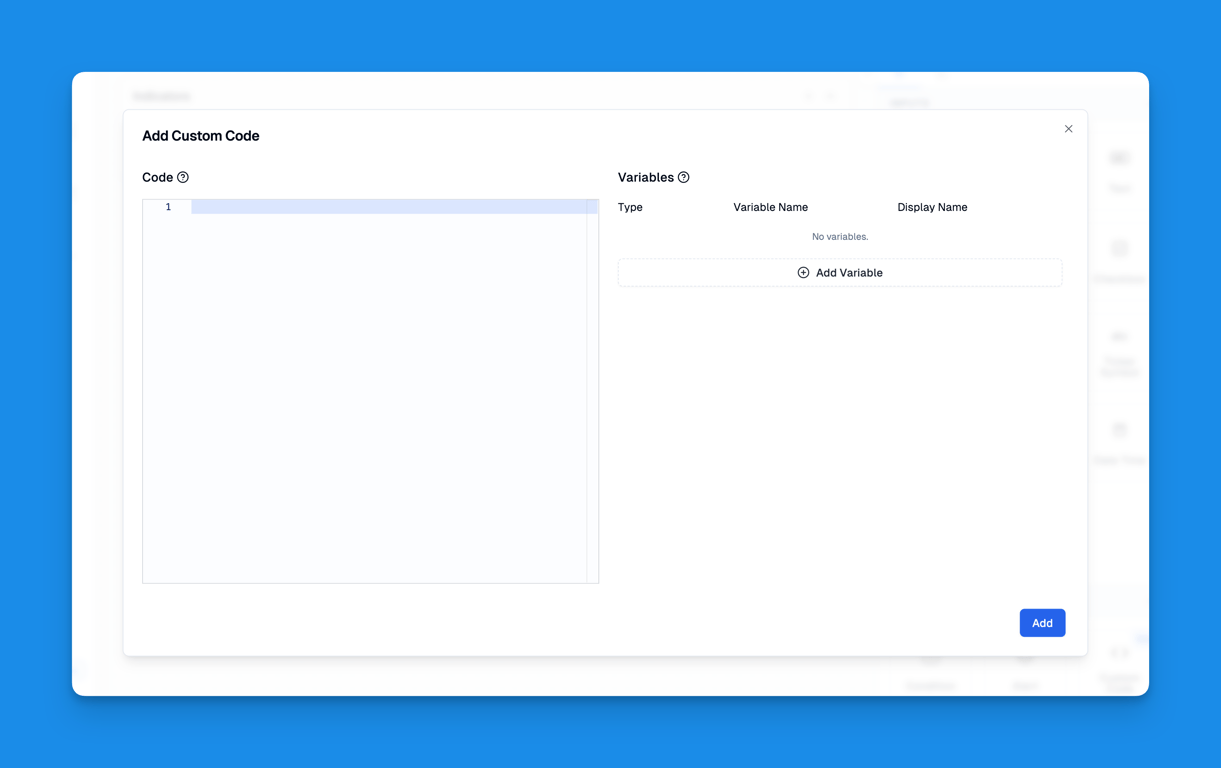
Task: Open the Variables help tooltip icon
Action: [684, 177]
